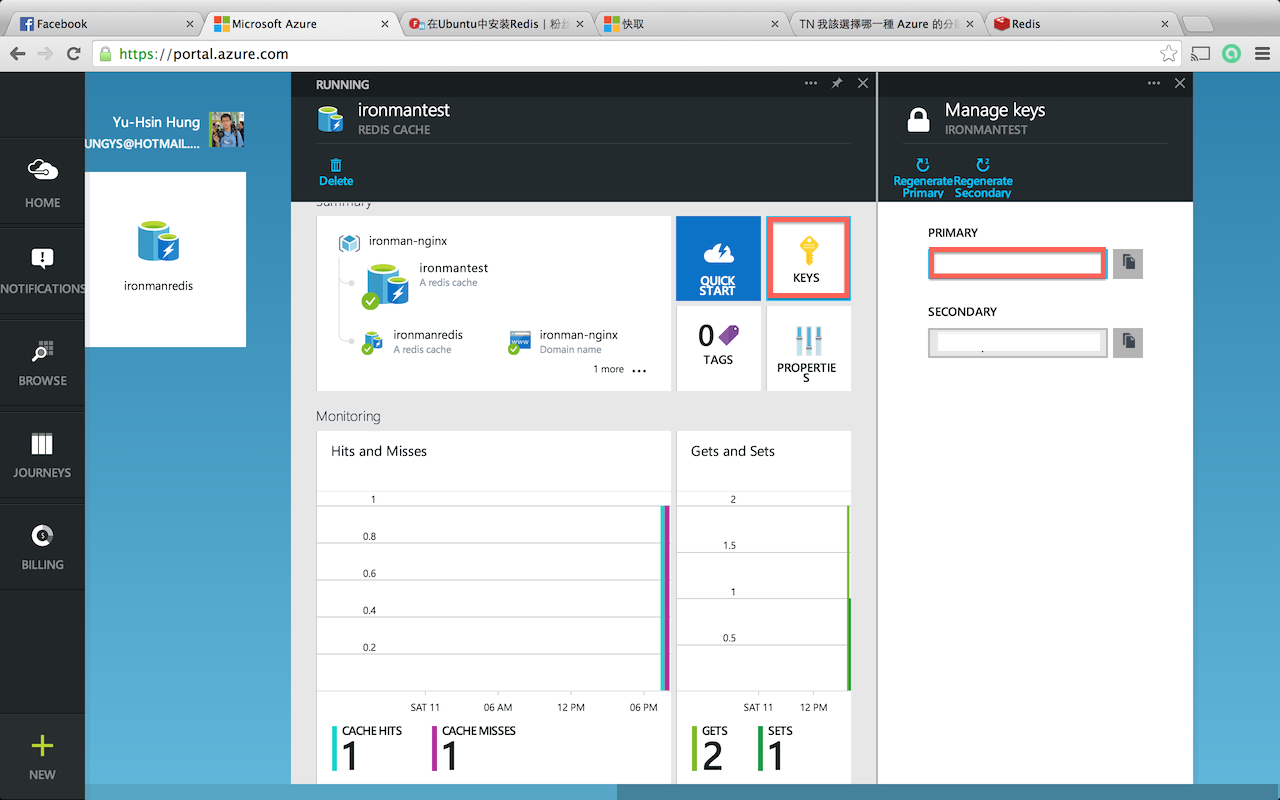Open the ironmanredis startboard tile
The height and width of the screenshot is (800, 1280).
tap(165, 259)
